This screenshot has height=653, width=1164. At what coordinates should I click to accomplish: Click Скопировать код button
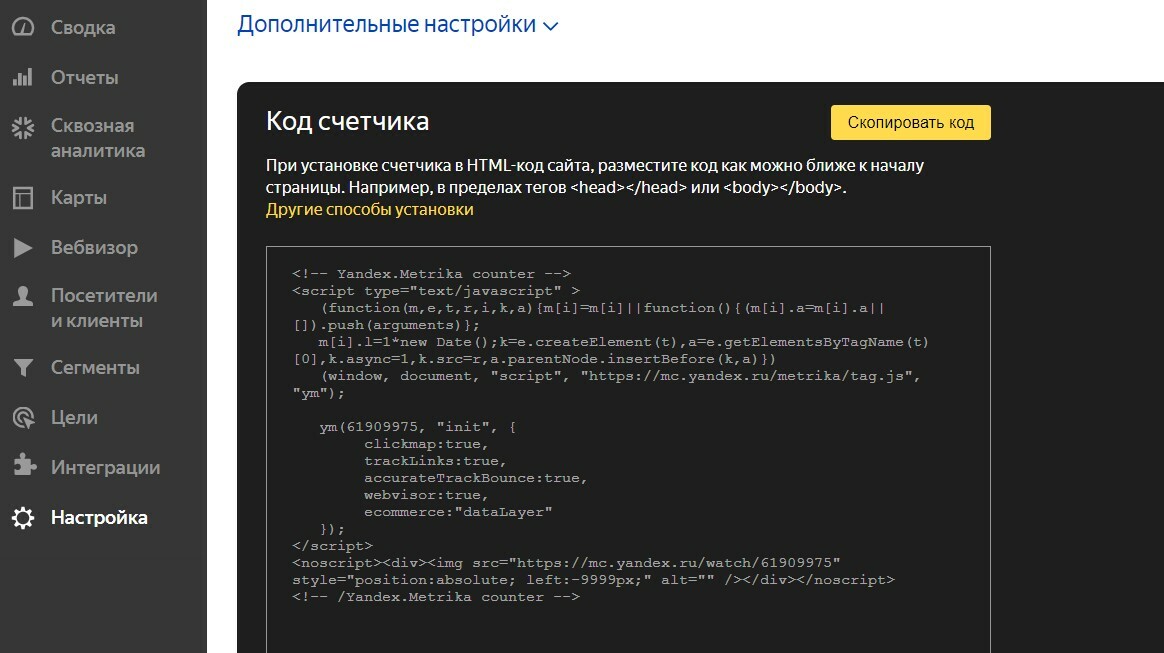[x=911, y=122]
